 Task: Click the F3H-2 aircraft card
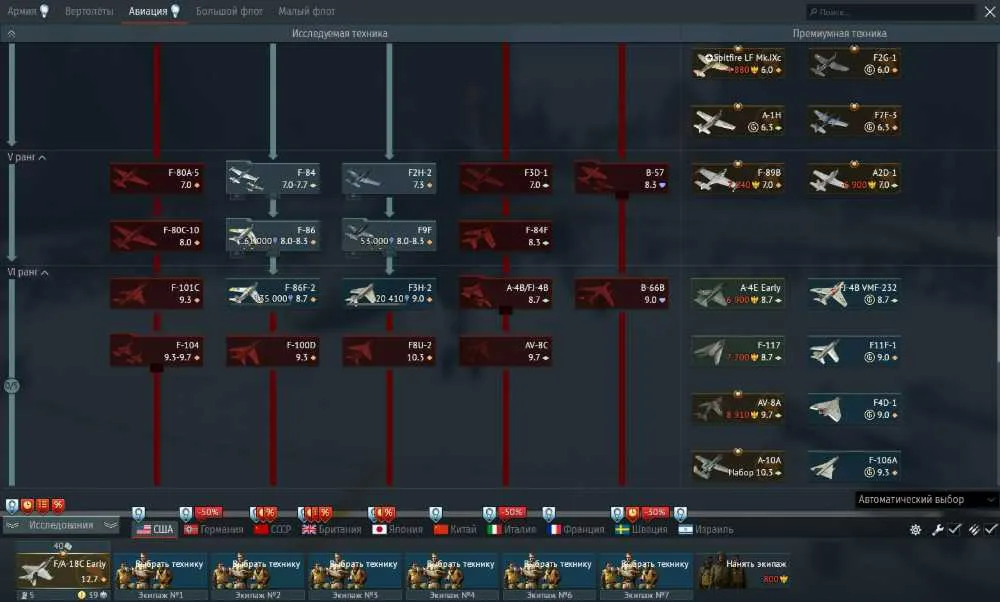[389, 293]
